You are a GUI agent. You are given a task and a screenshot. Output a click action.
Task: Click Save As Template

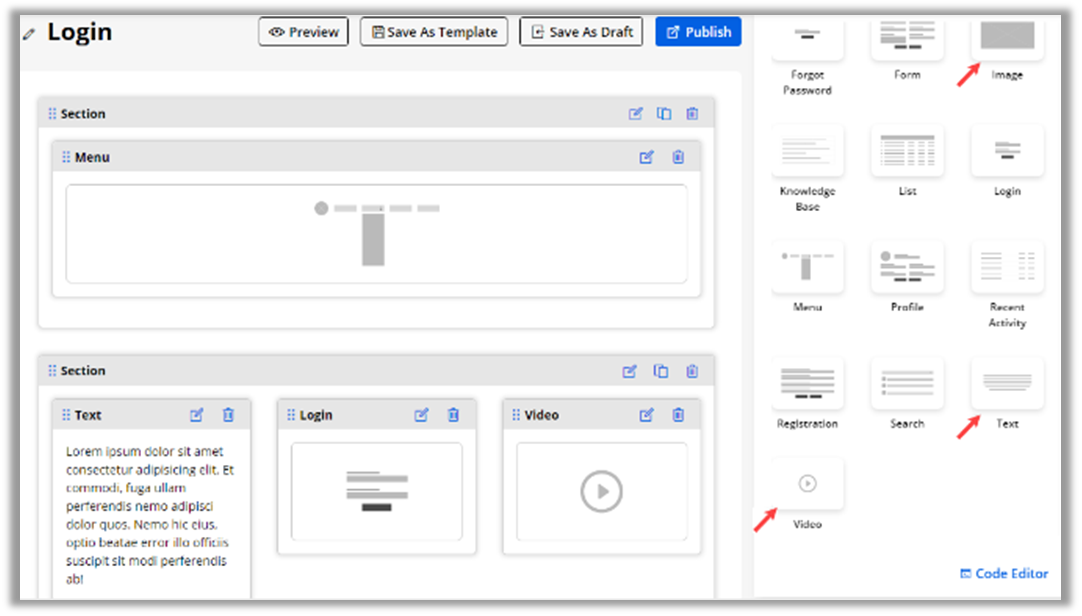[x=434, y=32]
